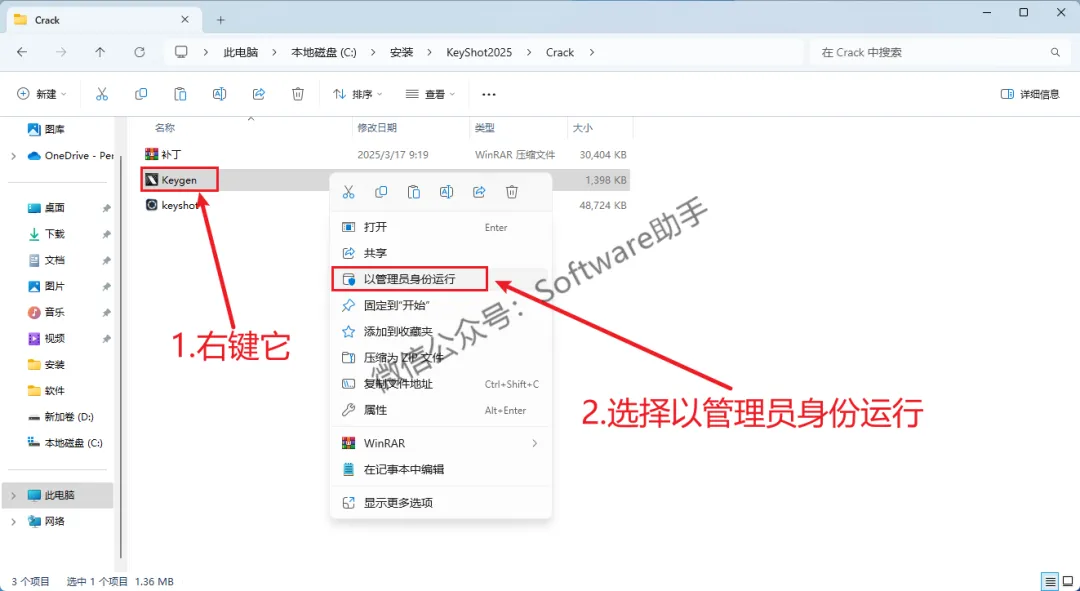Close the Crack tab

tap(185, 20)
